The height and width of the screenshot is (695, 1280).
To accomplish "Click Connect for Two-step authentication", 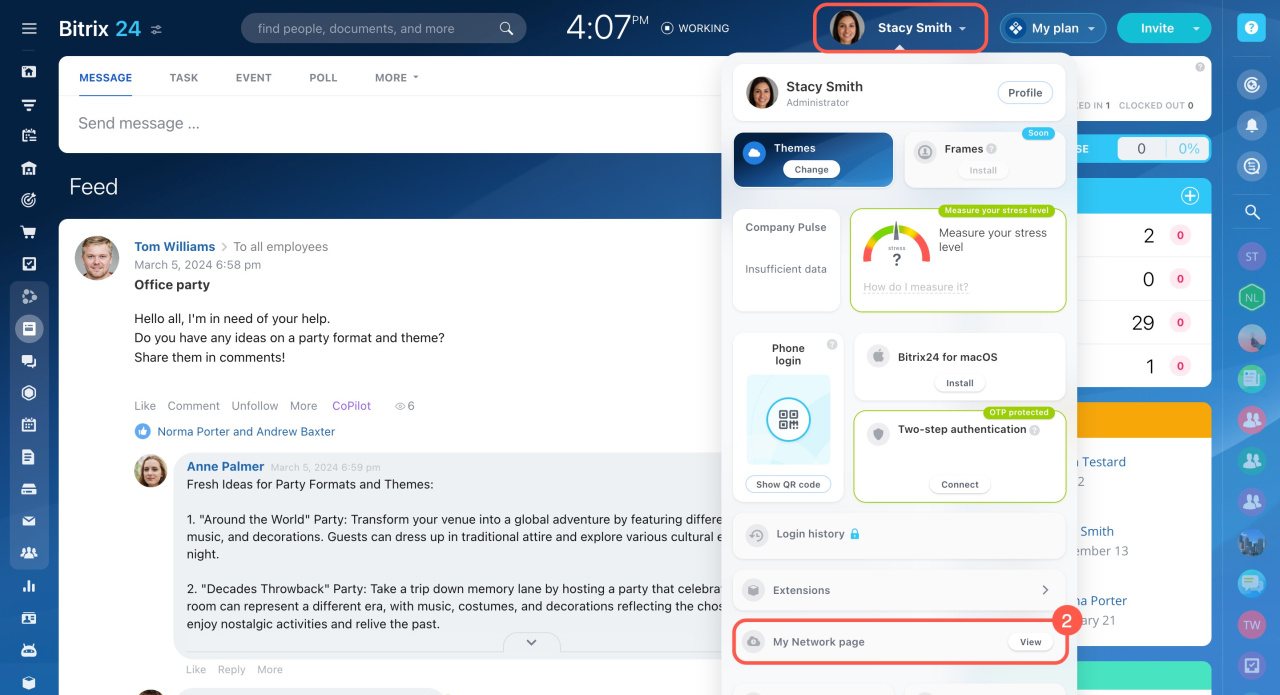I will 960,484.
